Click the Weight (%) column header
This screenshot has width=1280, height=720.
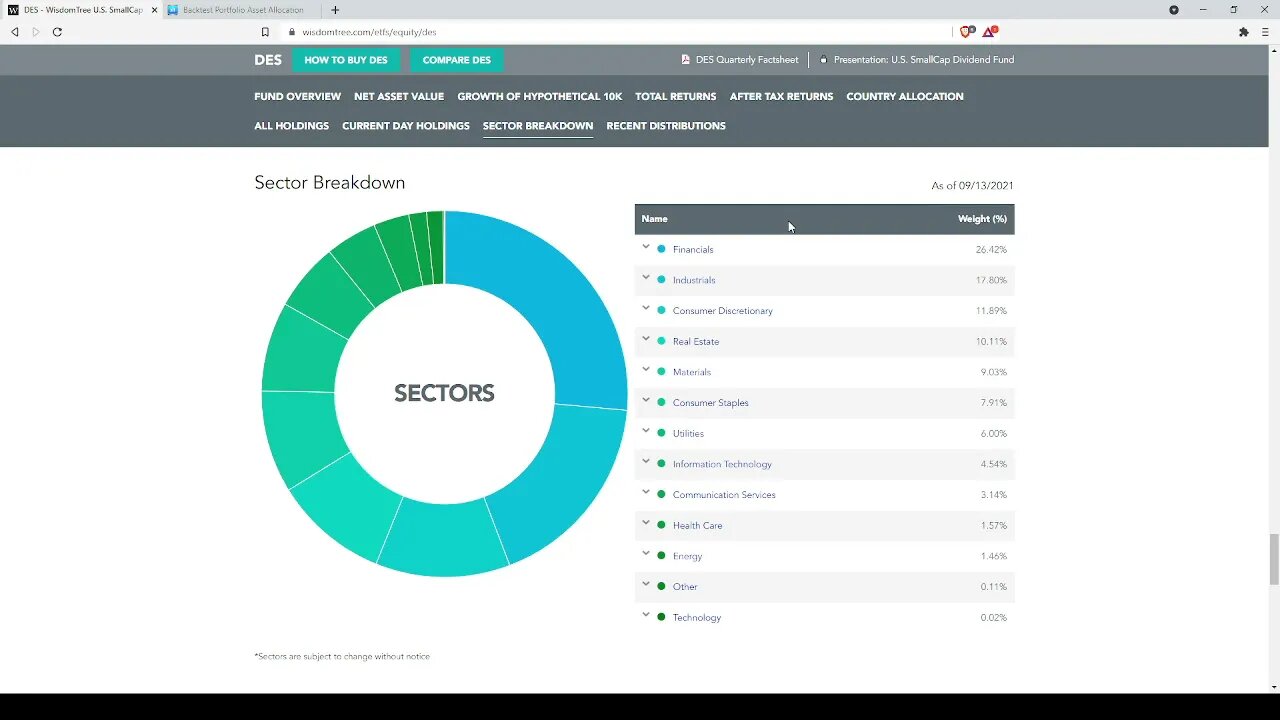(x=982, y=219)
